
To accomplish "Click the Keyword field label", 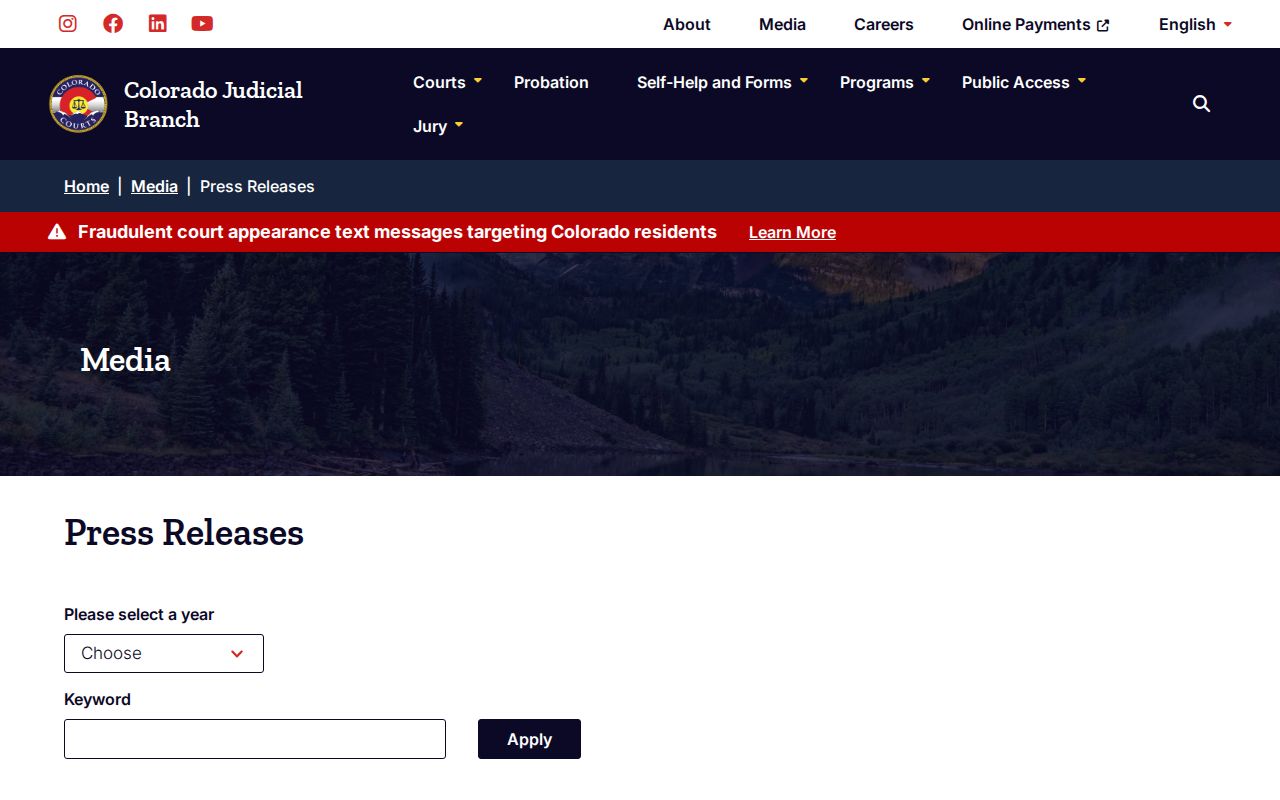I will click(97, 699).
